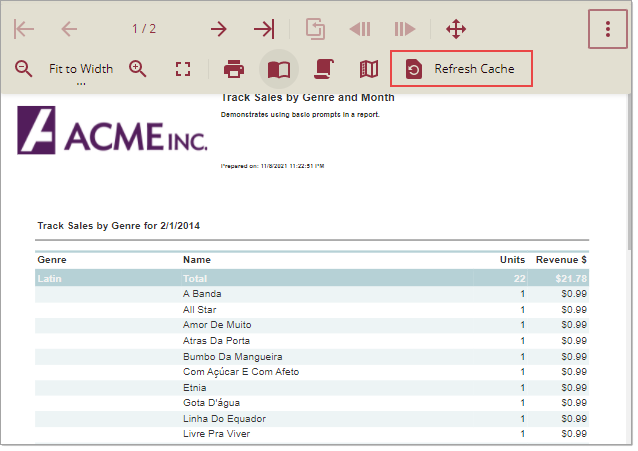Click the Genre column header
The width and height of the screenshot is (638, 451).
pyautogui.click(x=52, y=260)
